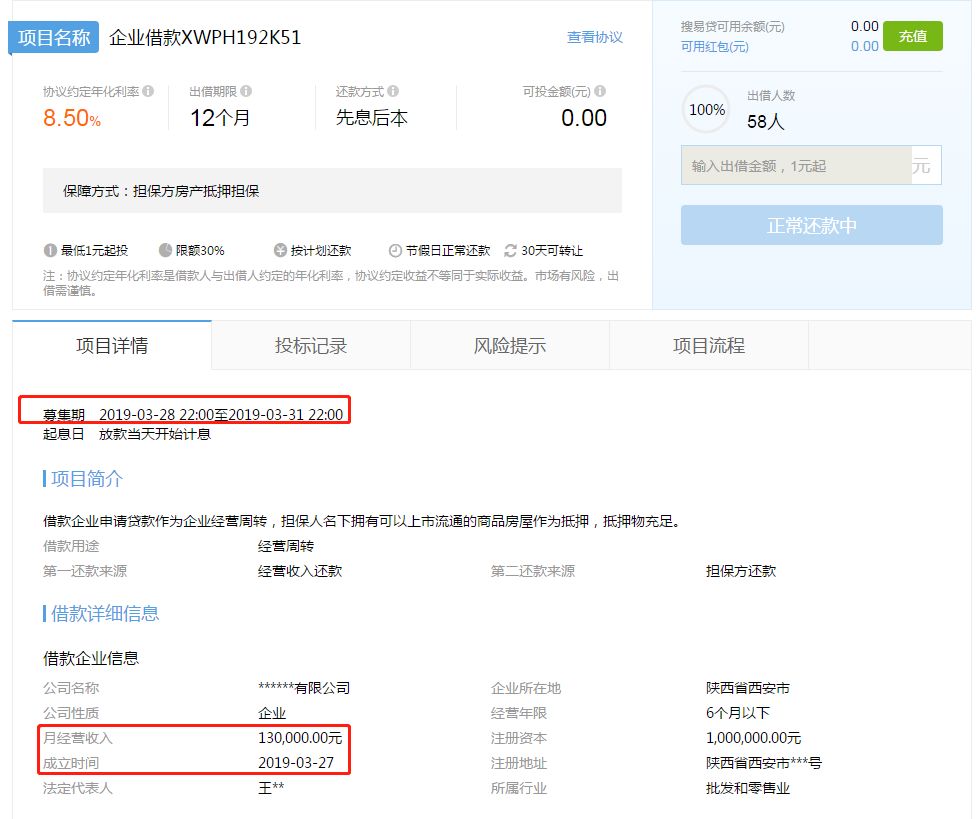Click the 王** legal representative name
Image resolution: width=976 pixels, height=819 pixels.
click(x=271, y=789)
